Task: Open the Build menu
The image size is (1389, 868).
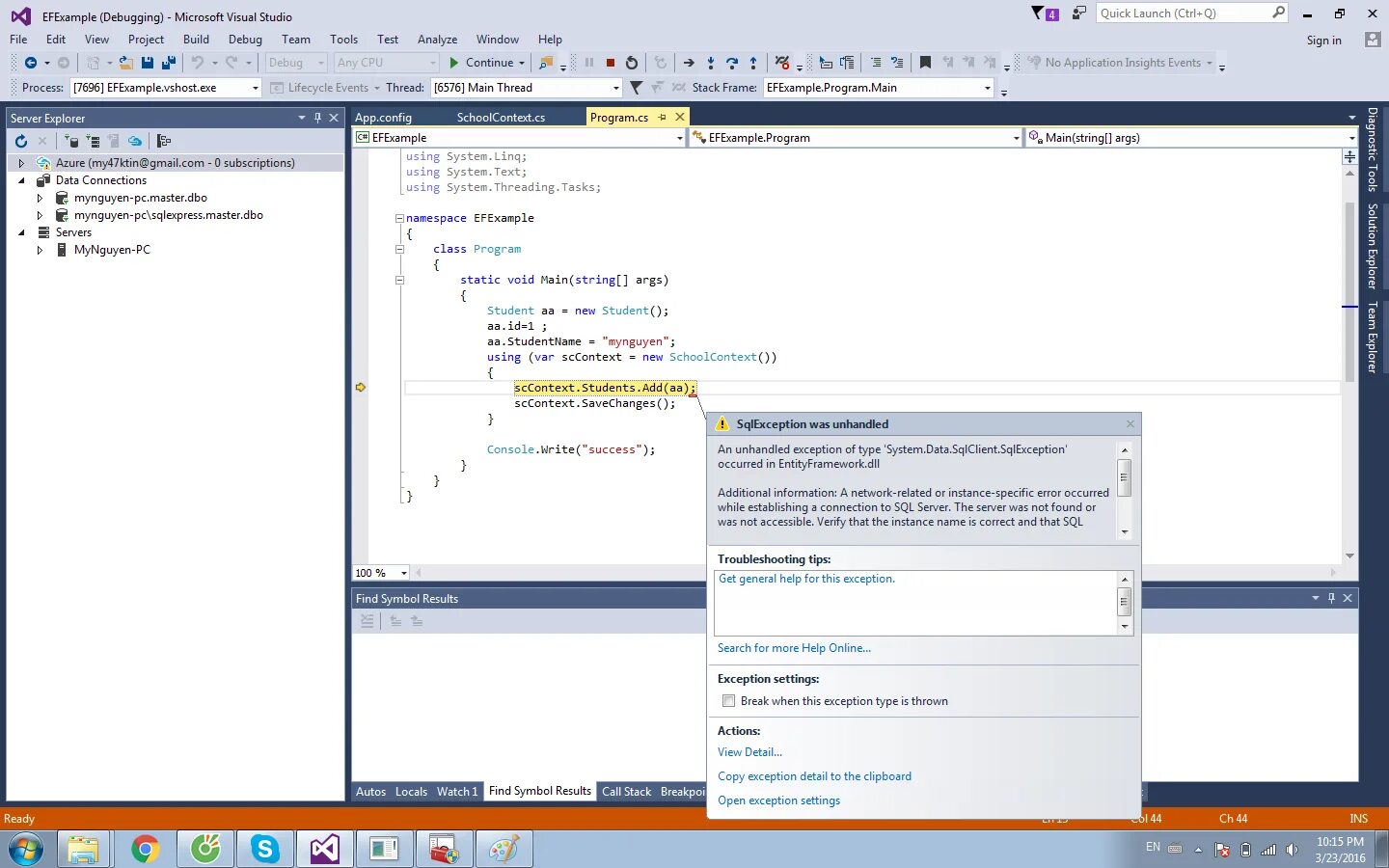Action: [x=196, y=40]
